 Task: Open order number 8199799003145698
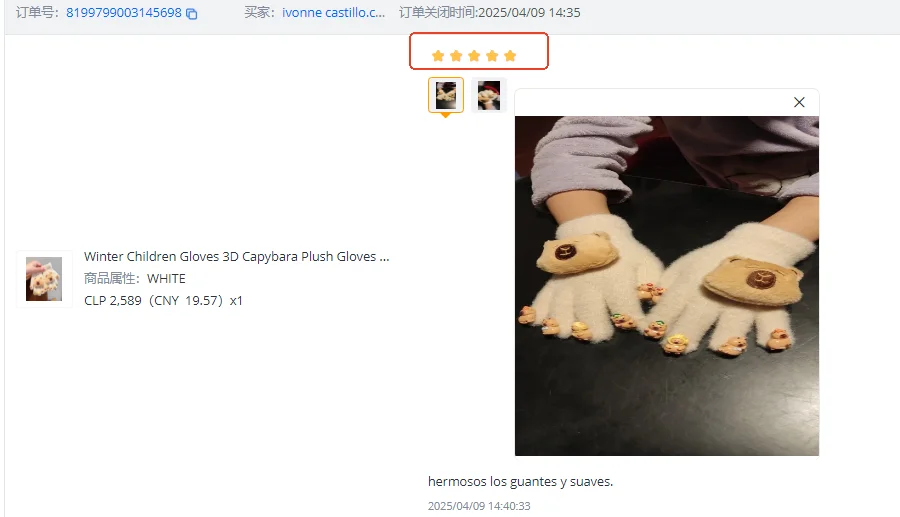[x=123, y=13]
